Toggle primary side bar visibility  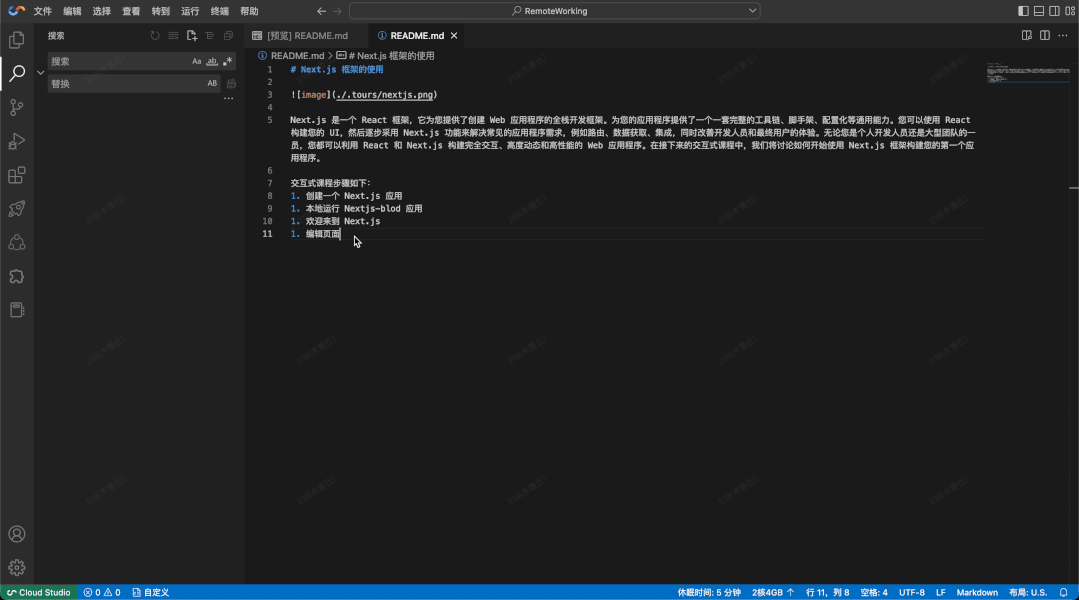(x=1023, y=11)
